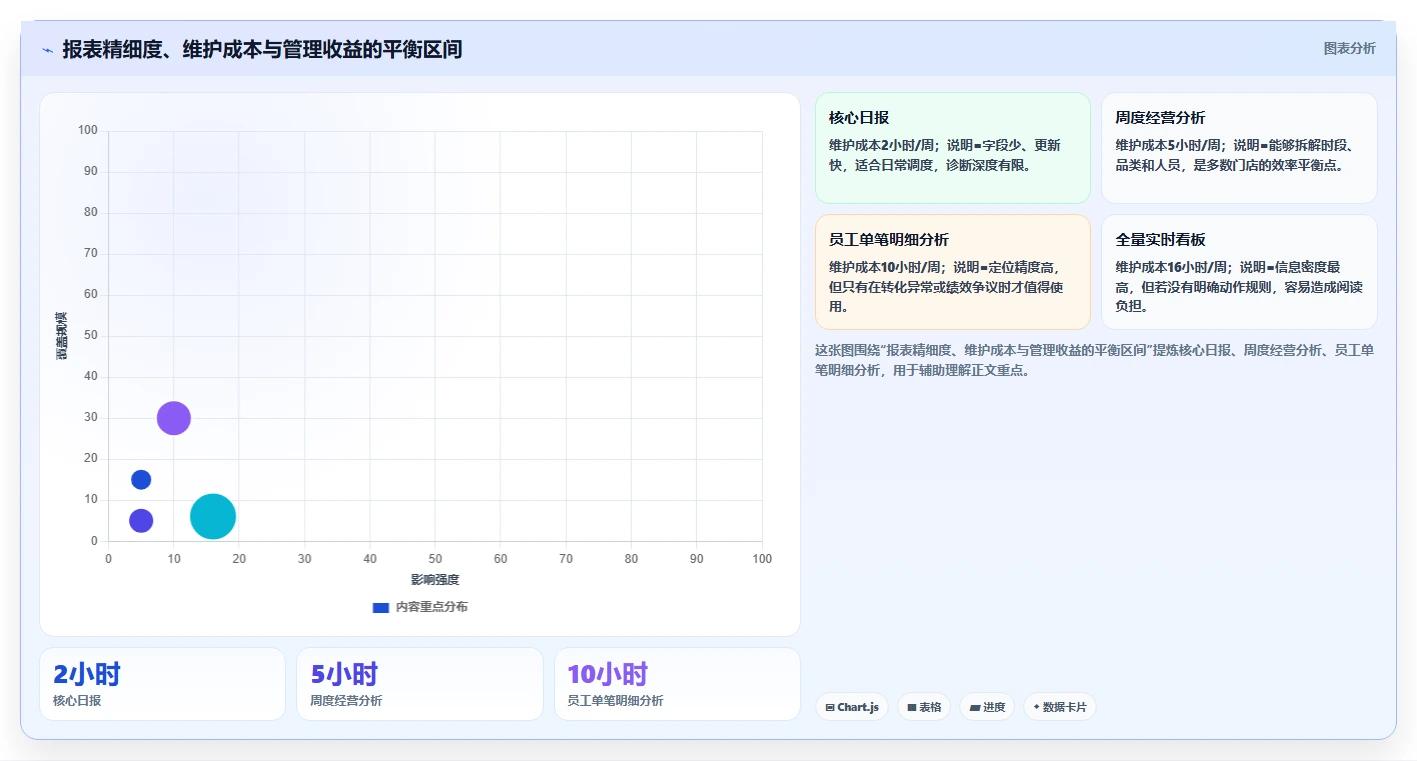Click the purple bubble in the chart
The width and height of the screenshot is (1417, 761).
174,418
